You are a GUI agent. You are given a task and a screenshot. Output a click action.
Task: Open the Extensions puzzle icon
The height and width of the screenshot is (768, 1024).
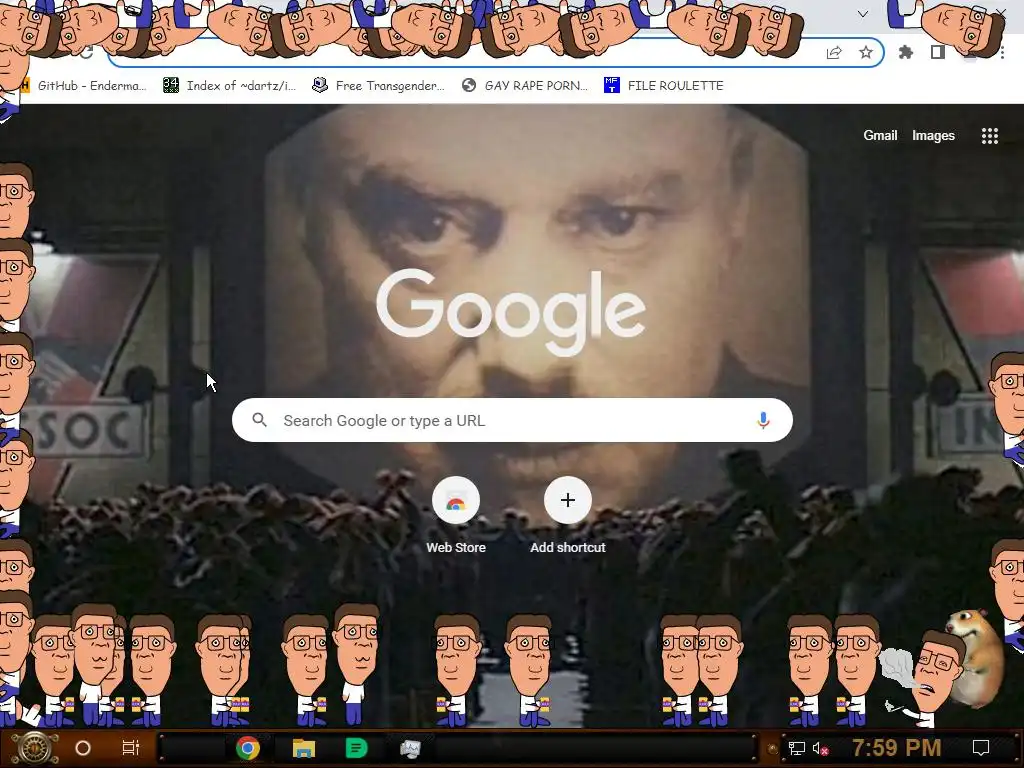[x=906, y=52]
